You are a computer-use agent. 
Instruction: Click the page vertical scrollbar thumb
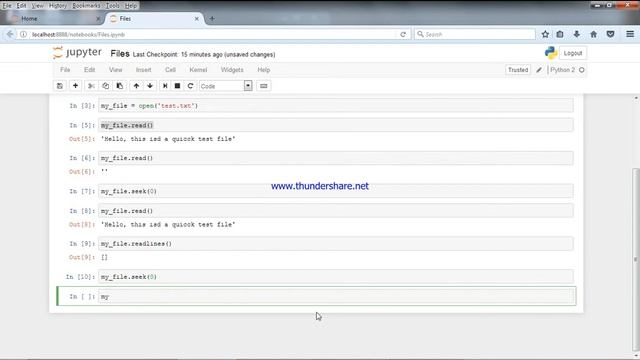click(636, 260)
